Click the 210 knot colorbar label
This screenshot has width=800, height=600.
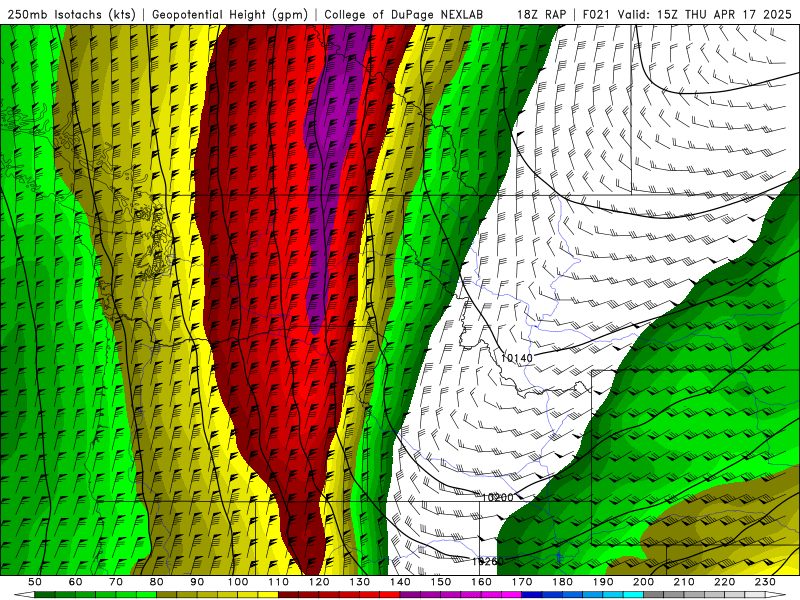tap(684, 582)
